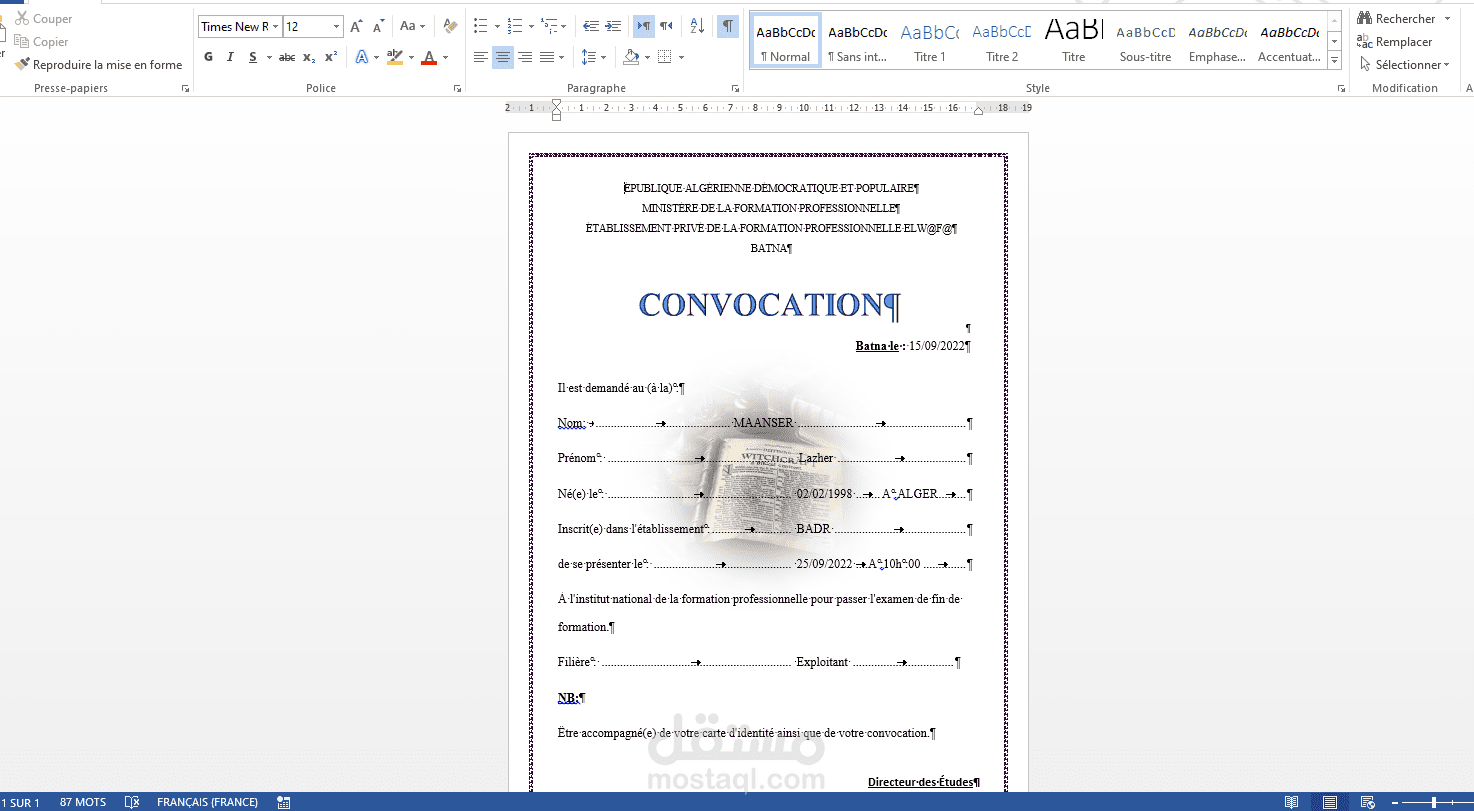Open multilevel list dropdown

564,27
